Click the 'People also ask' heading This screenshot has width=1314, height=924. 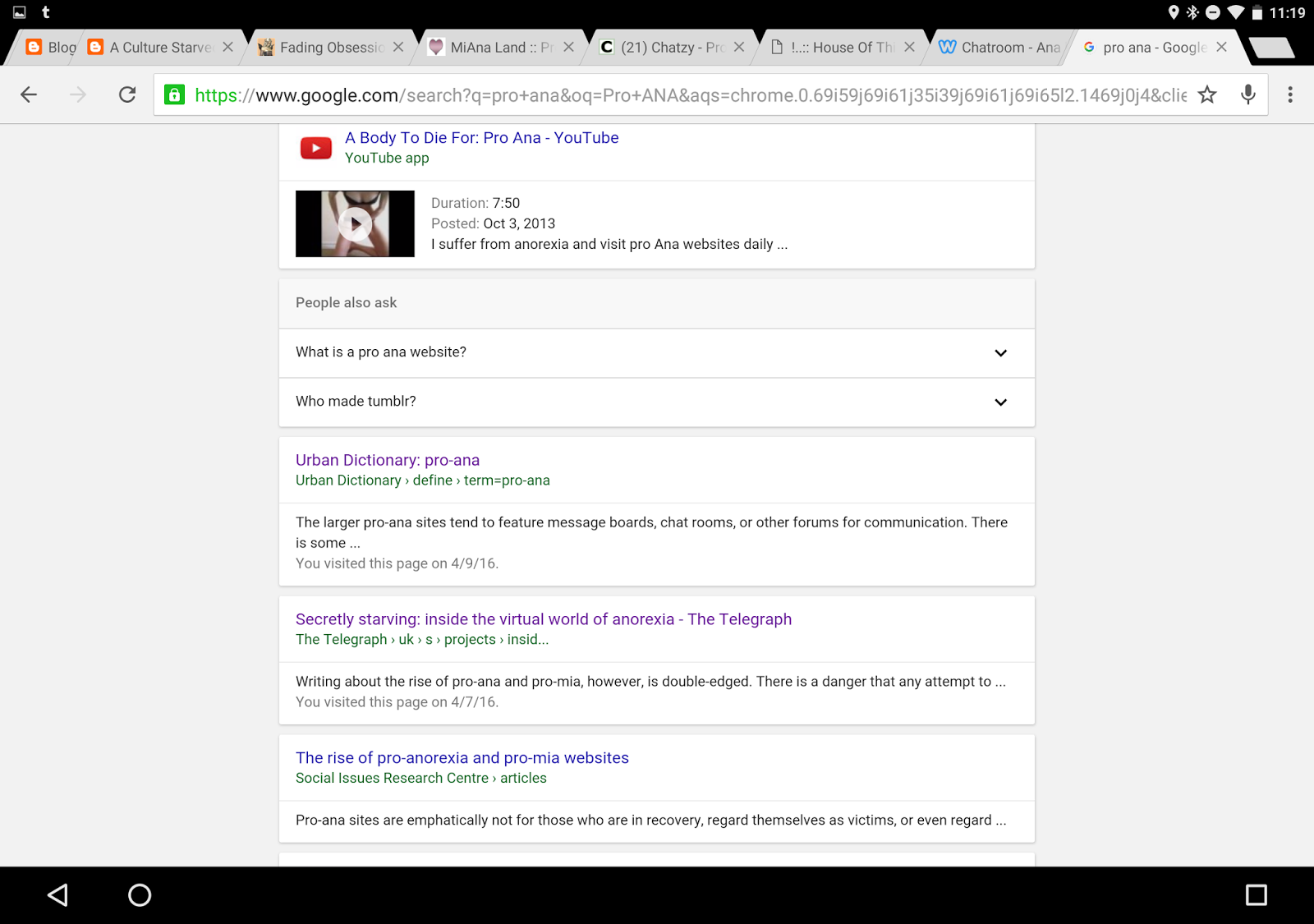click(346, 303)
